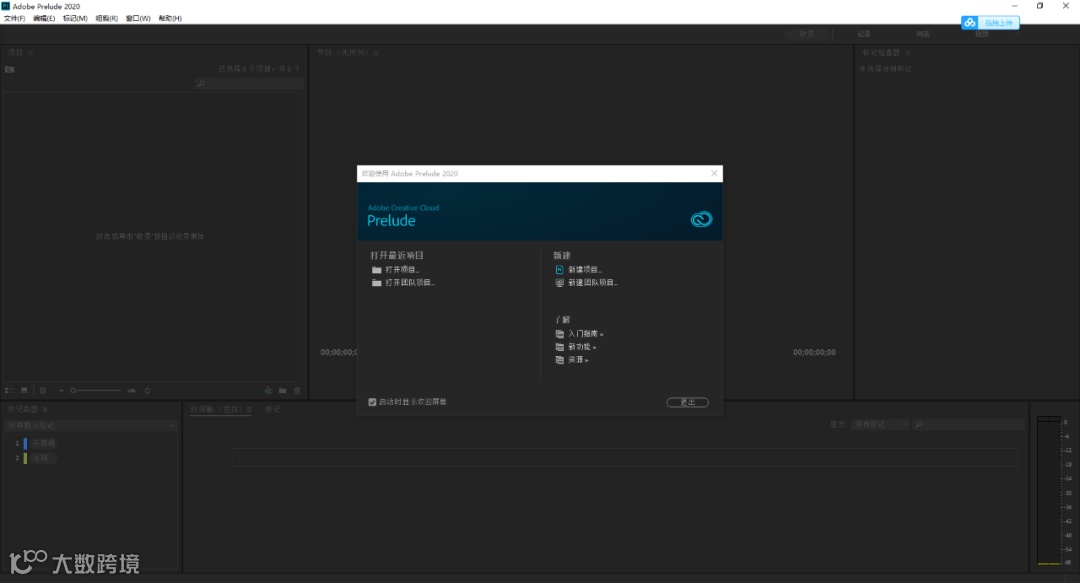Open the 窗口(W) menu

138,19
